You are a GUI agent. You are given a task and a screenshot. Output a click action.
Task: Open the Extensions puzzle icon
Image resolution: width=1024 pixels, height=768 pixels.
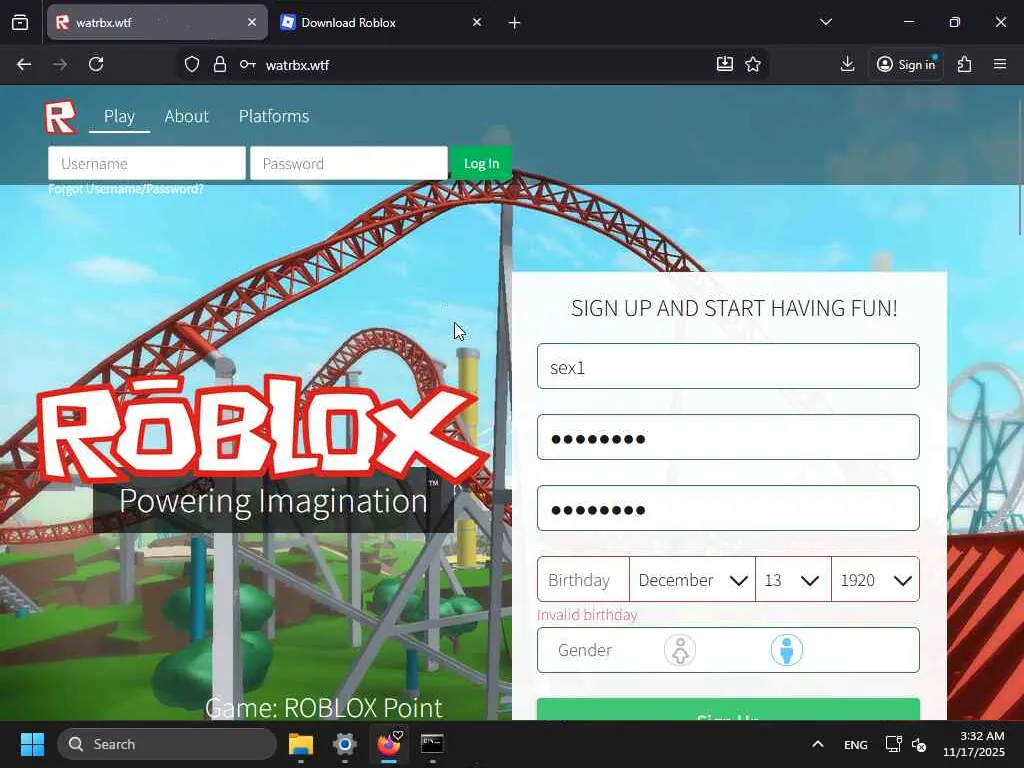point(965,64)
